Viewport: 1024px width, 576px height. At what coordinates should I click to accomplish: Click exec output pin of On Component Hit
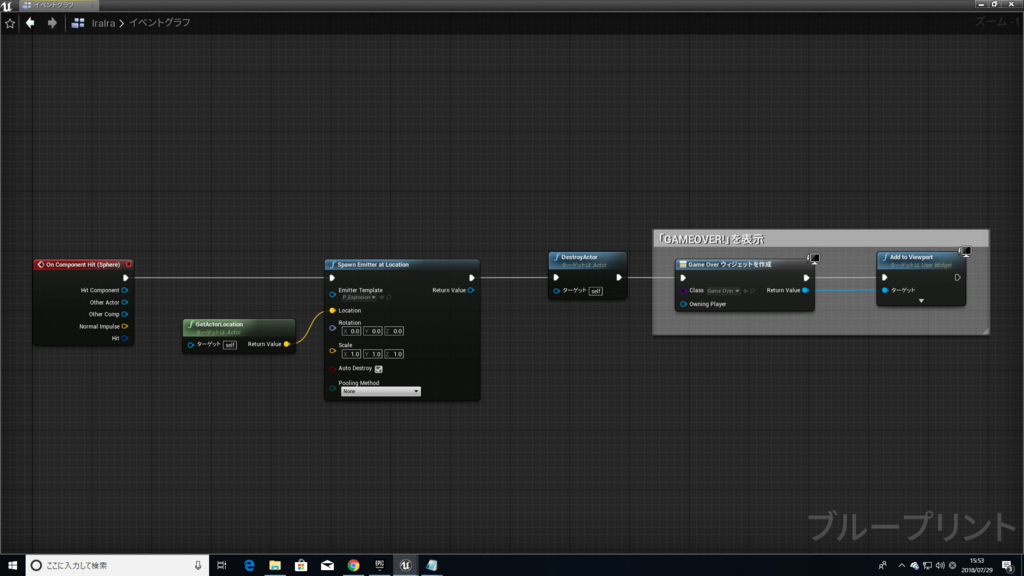(125, 278)
